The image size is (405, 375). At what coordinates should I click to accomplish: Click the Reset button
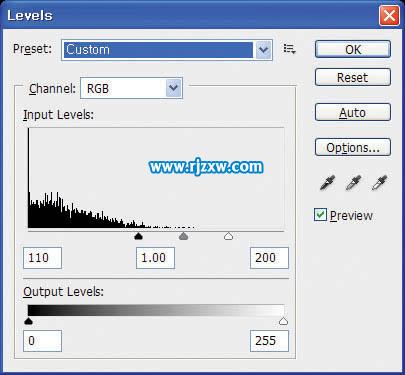(x=353, y=77)
